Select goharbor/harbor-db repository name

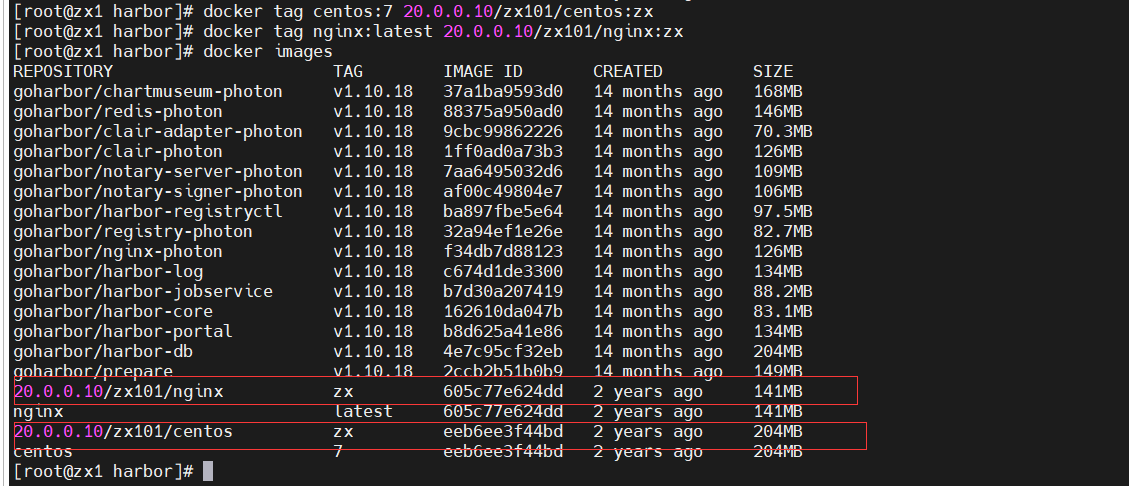pyautogui.click(x=103, y=351)
